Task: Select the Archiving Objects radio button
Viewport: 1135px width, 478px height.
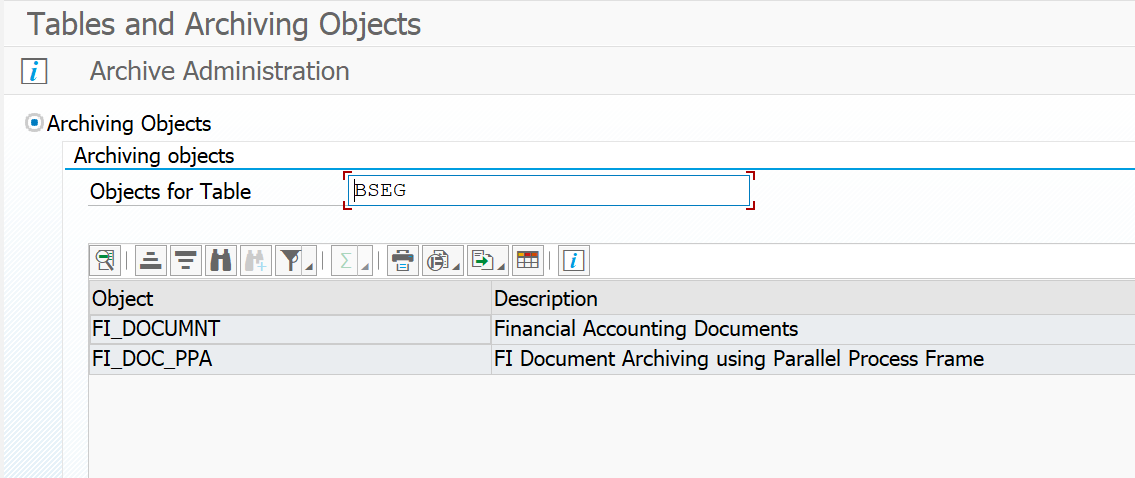Action: (35, 124)
